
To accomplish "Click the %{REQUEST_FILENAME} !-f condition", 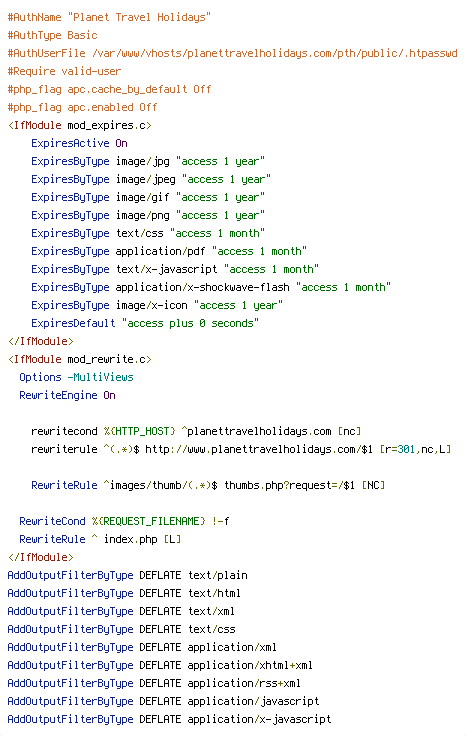I will (160, 521).
